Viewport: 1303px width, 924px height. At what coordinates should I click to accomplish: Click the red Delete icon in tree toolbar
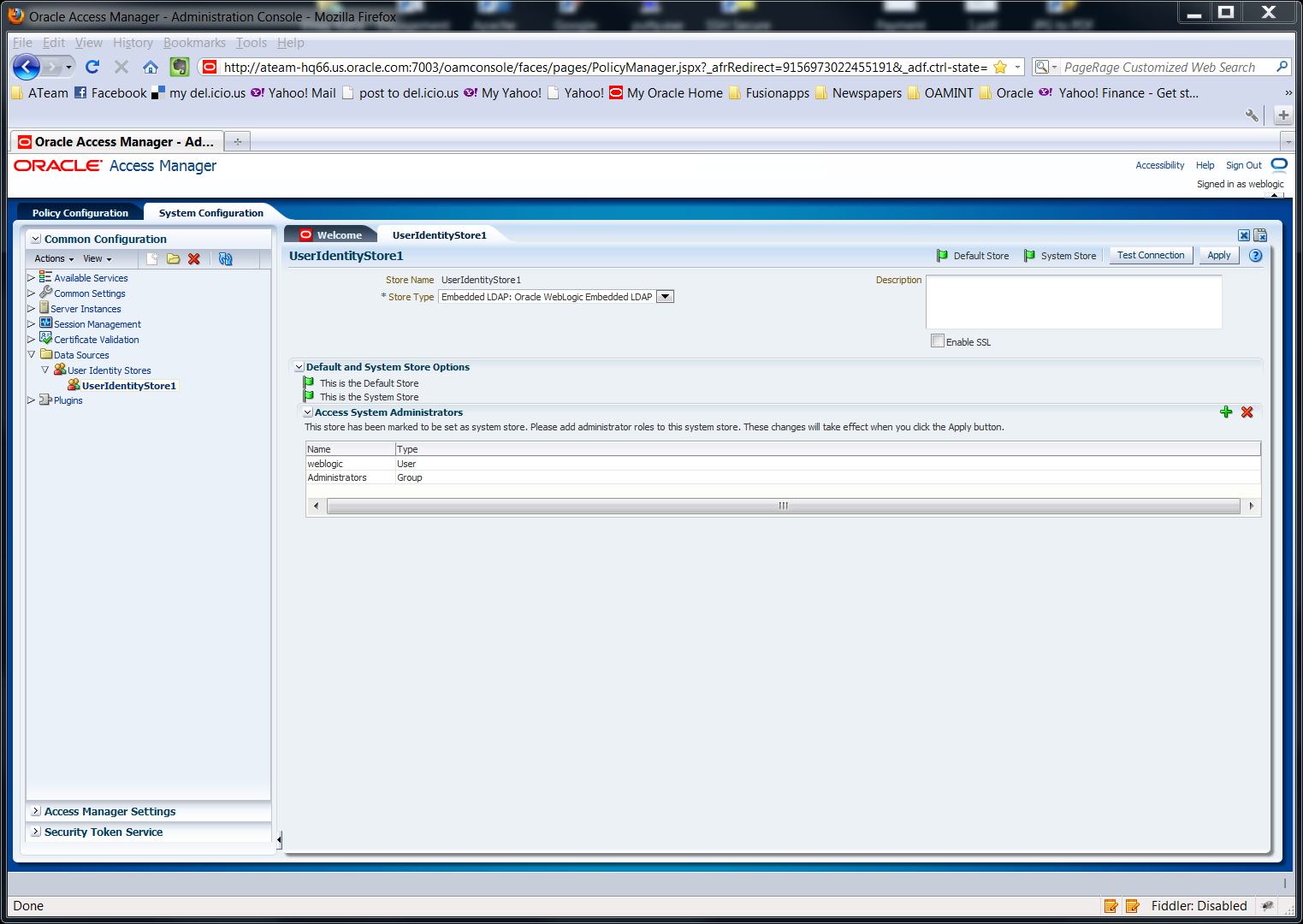click(194, 258)
